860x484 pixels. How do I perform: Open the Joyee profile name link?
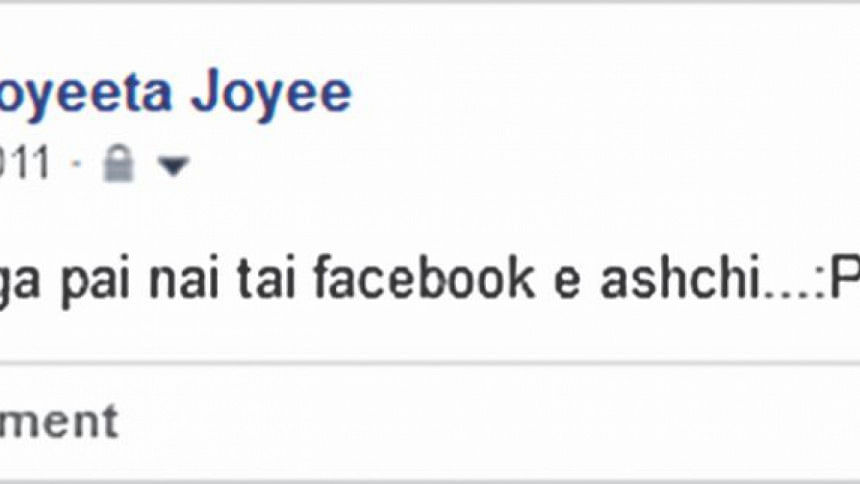(176, 93)
